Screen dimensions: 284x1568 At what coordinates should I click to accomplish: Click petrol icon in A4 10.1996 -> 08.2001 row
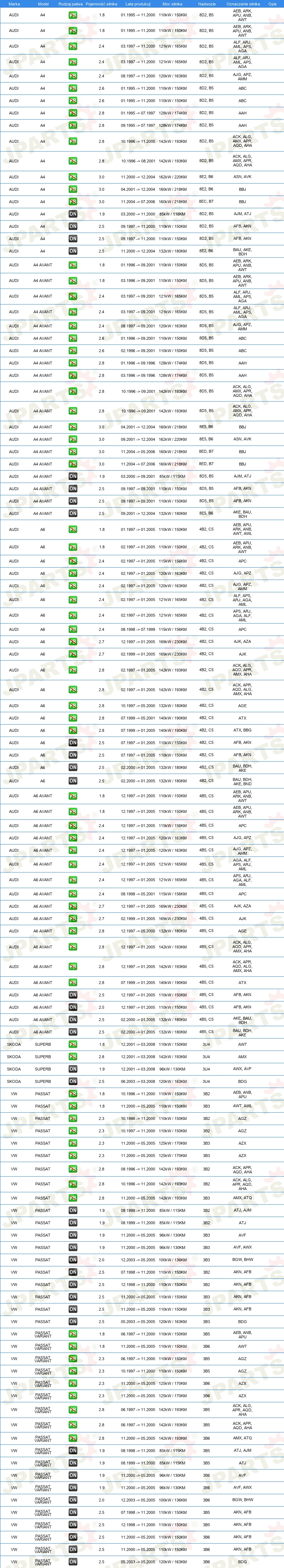(x=72, y=161)
